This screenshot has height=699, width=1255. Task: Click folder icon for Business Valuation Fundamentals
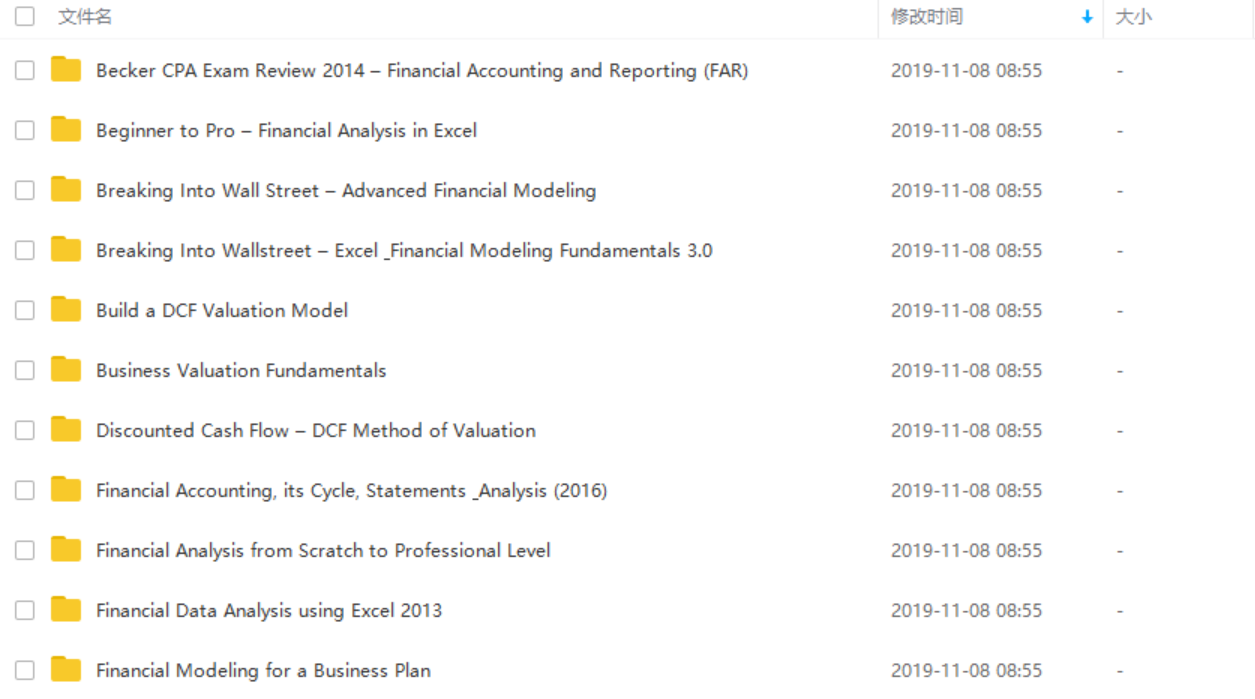(66, 370)
